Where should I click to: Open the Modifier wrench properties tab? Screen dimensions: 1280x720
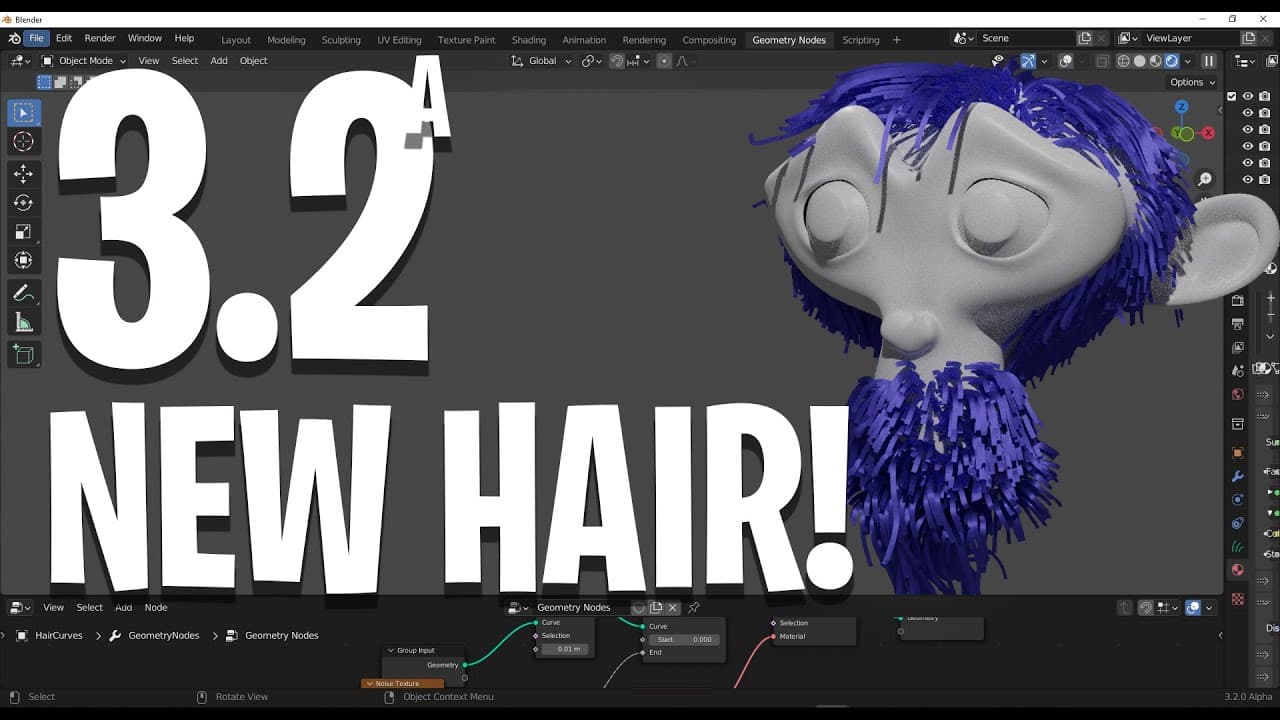pos(1238,476)
